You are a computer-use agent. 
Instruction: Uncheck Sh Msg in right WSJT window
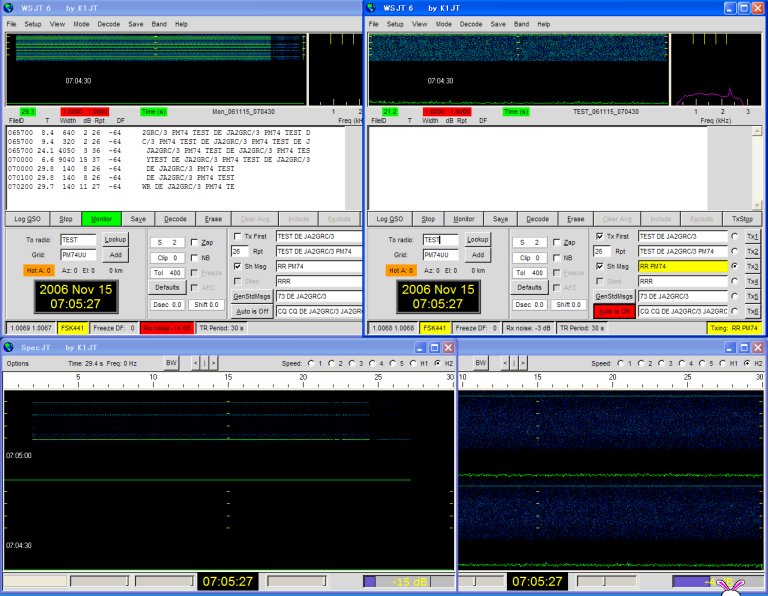[x=600, y=266]
